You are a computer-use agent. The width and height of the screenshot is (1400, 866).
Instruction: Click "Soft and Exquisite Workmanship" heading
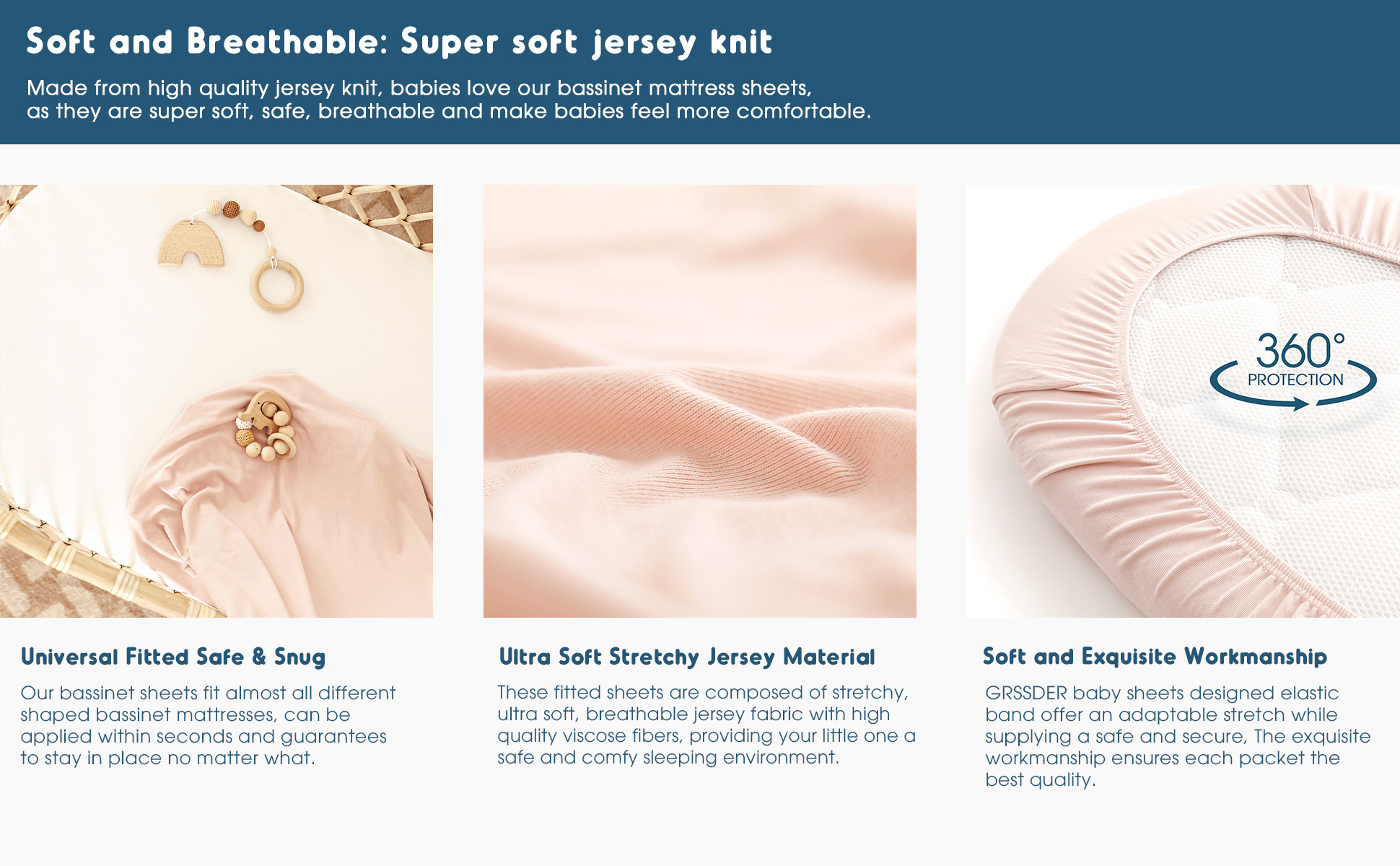pos(1155,656)
